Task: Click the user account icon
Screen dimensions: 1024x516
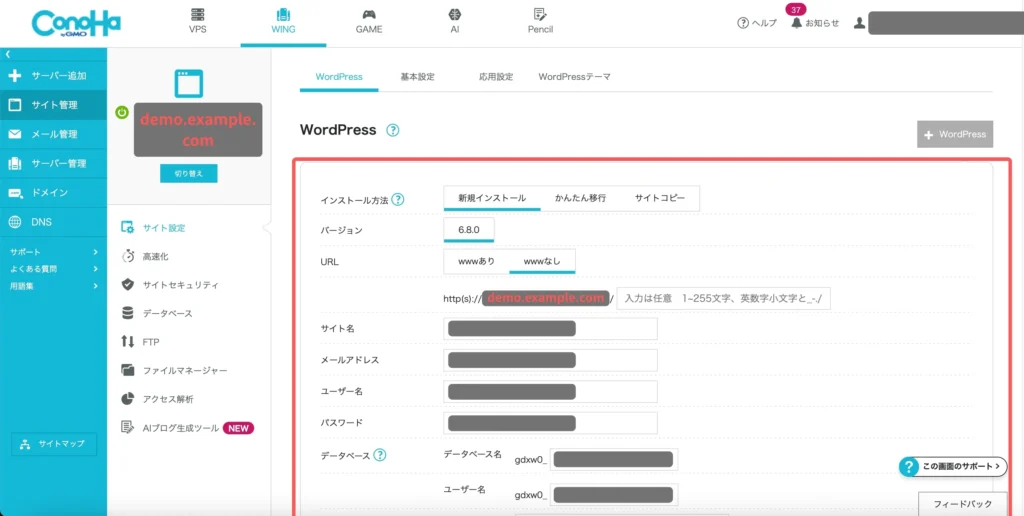Action: (x=859, y=23)
